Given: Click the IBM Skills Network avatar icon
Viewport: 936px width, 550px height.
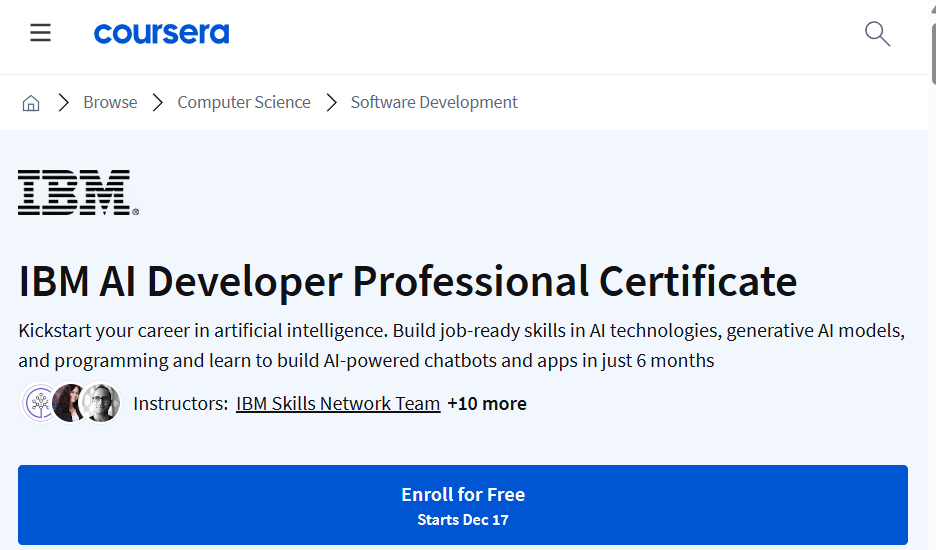Looking at the screenshot, I should click(37, 403).
